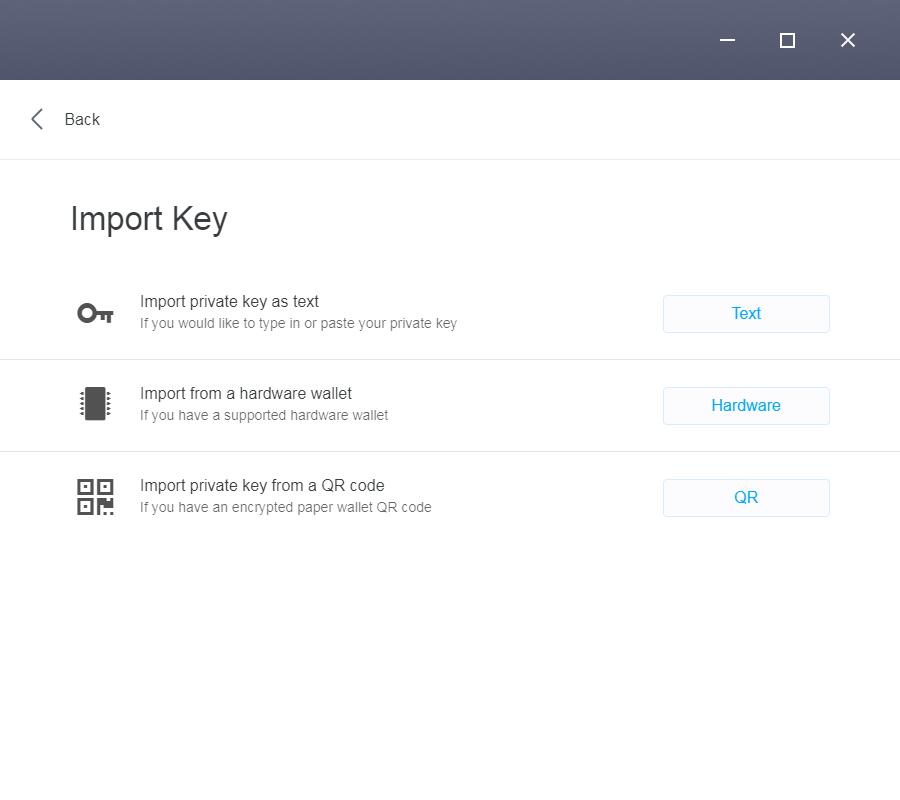Minimize the wallet window
The image size is (900, 800).
click(727, 40)
